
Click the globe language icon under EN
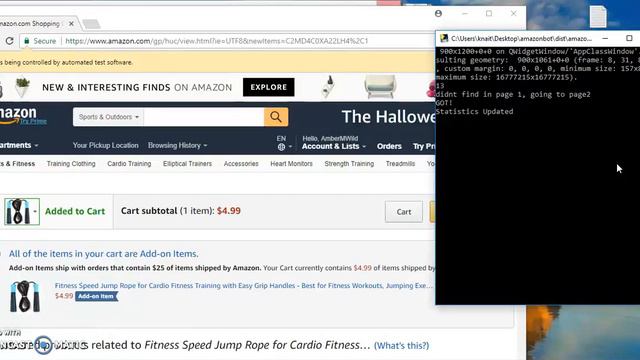[x=281, y=147]
